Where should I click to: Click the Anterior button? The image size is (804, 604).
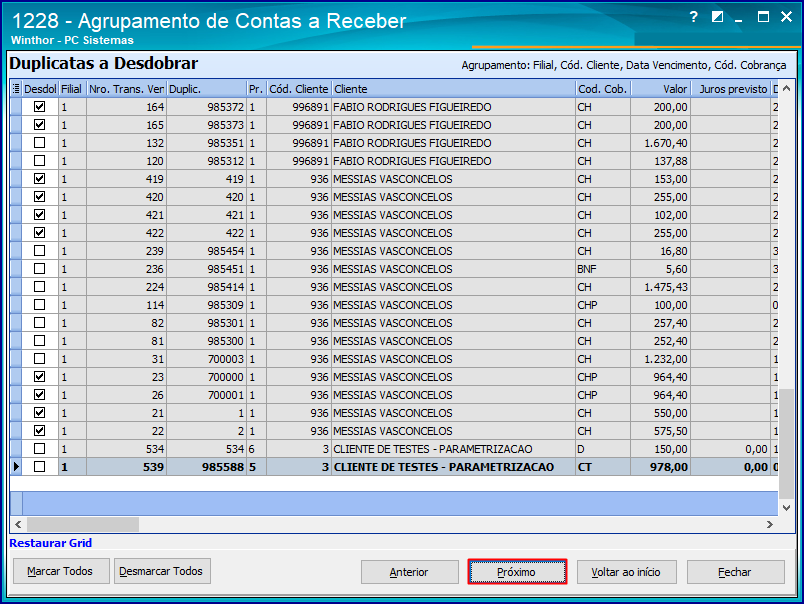(409, 572)
